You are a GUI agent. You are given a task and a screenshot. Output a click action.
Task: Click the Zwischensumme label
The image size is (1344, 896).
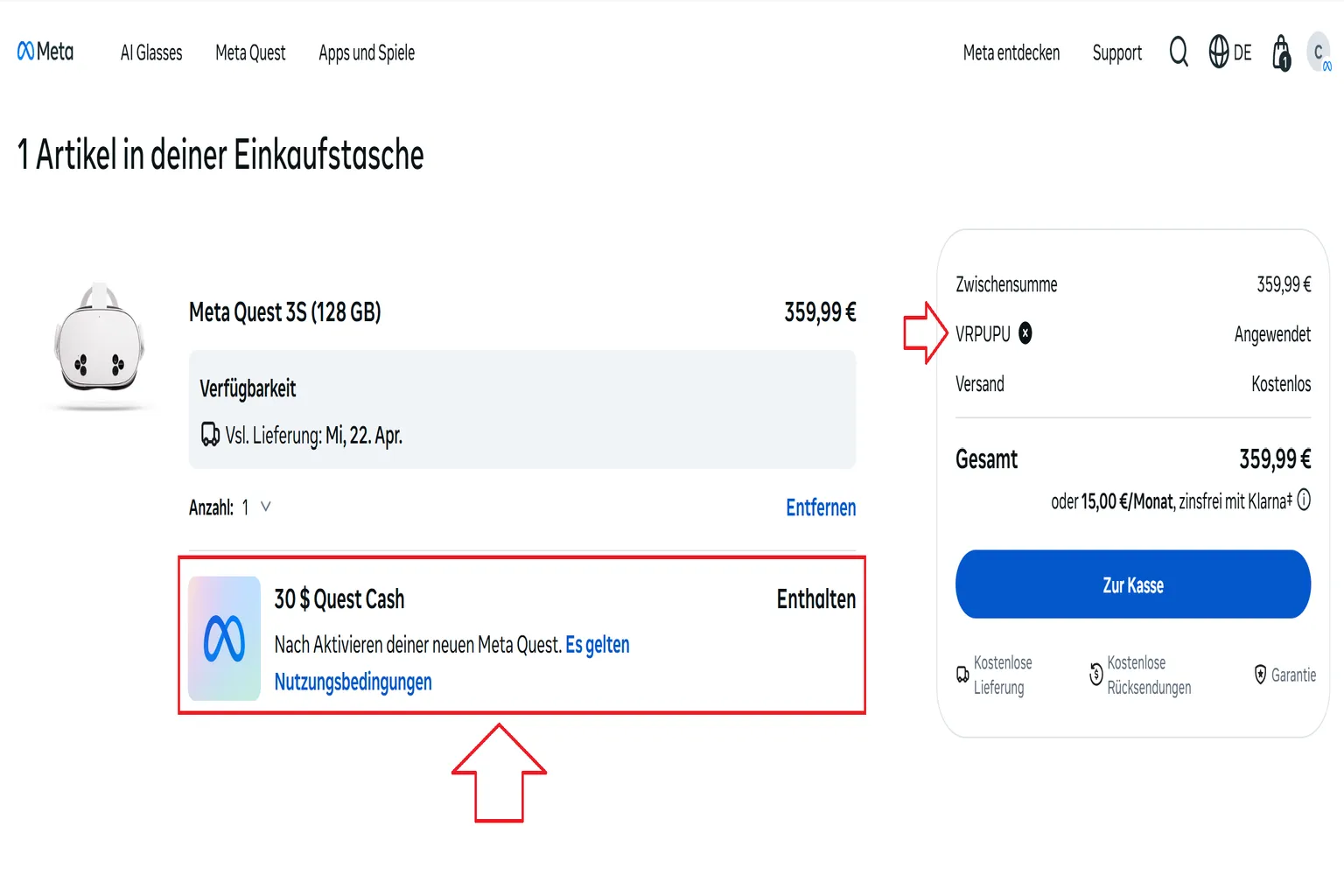tap(1006, 284)
